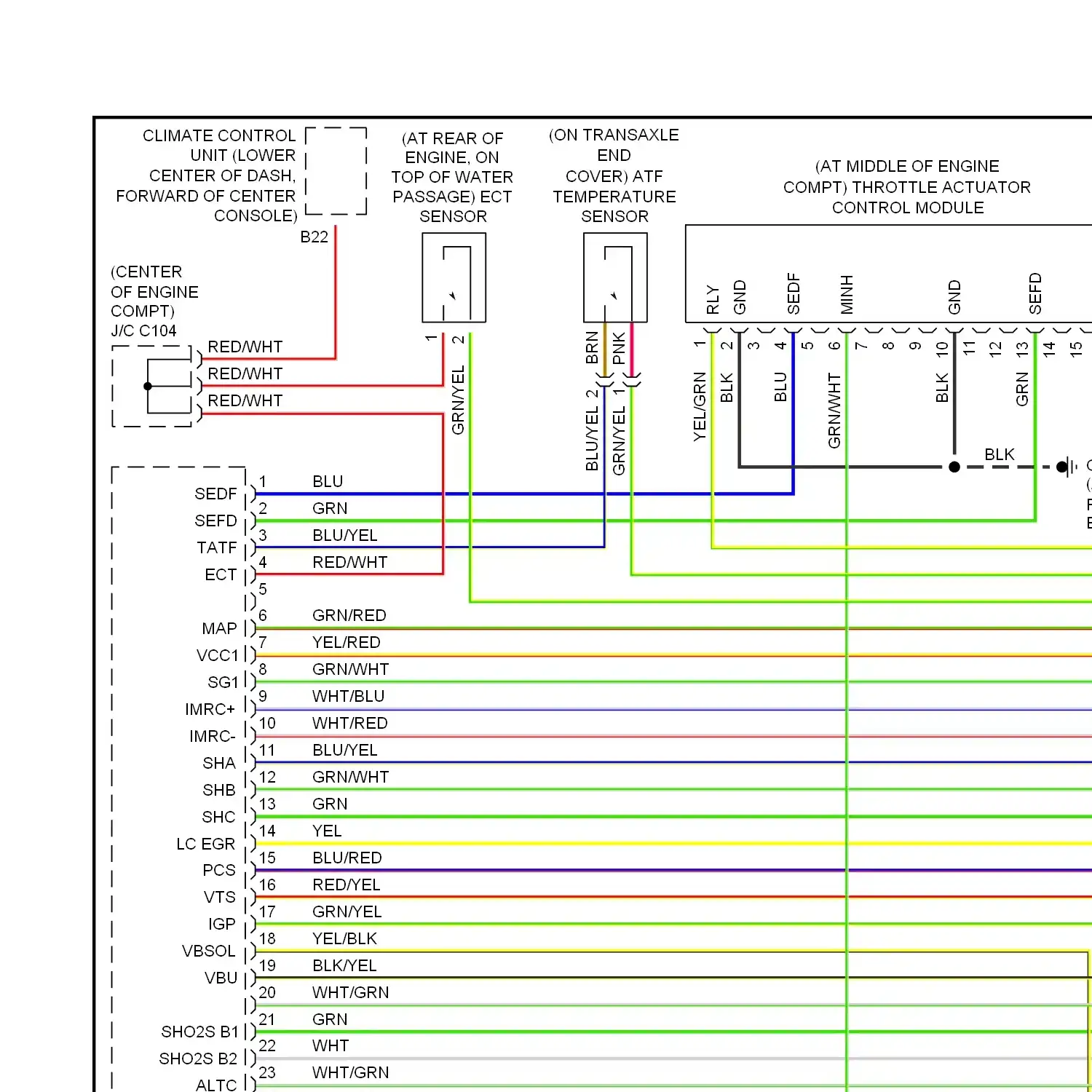Select the IGP pin label
Image resolution: width=1092 pixels, height=1092 pixels.
pos(222,924)
